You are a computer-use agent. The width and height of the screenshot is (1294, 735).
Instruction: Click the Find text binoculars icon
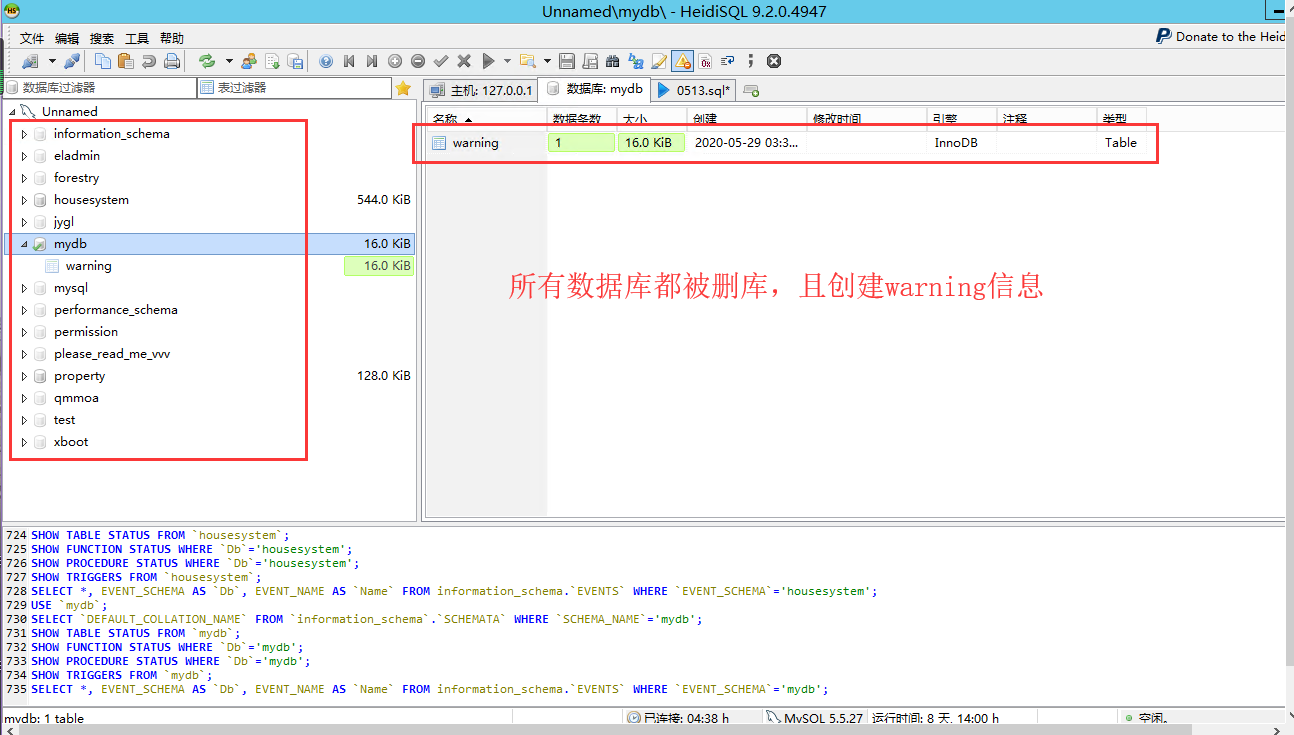coord(613,61)
